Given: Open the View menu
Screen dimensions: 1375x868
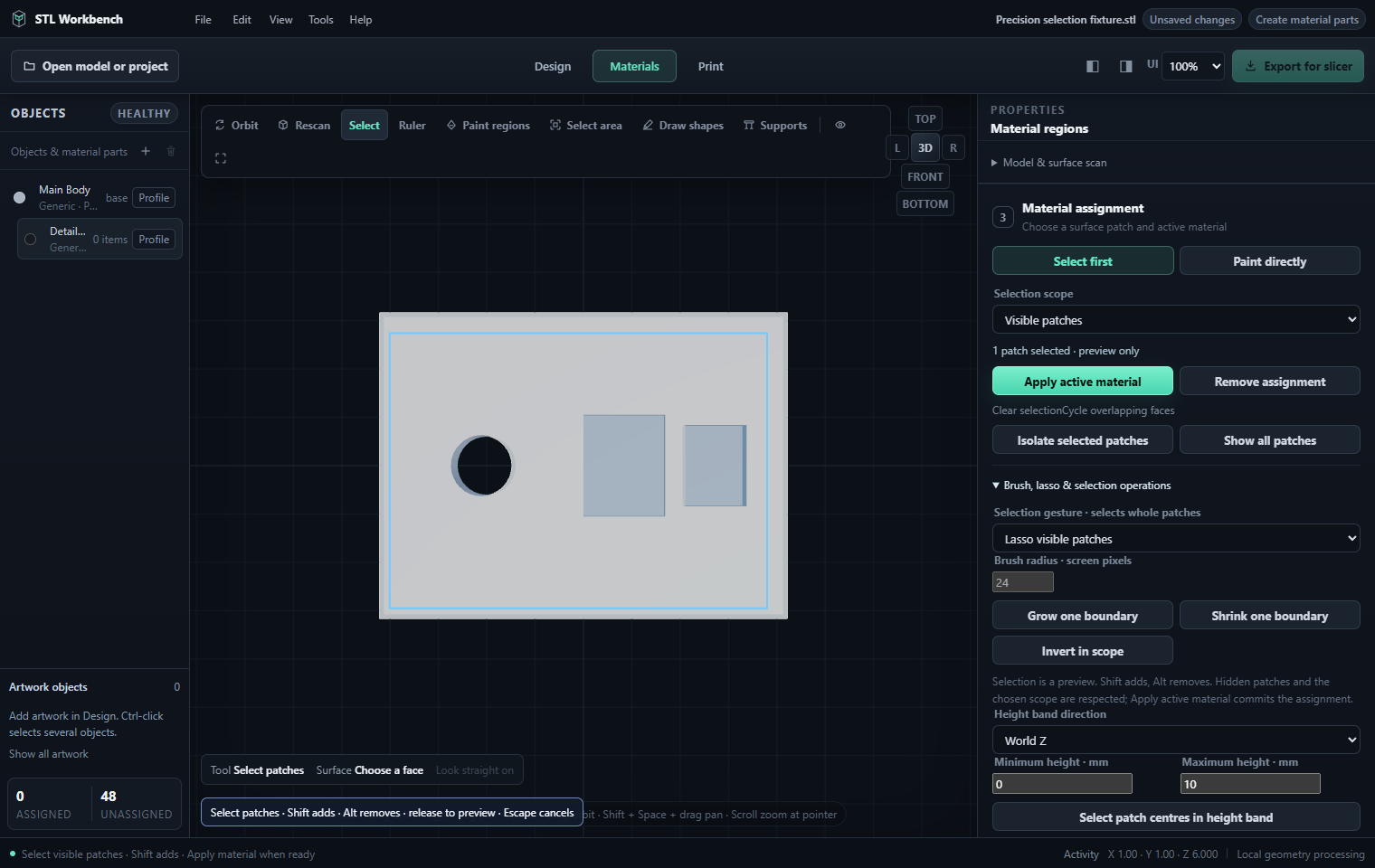Looking at the screenshot, I should [x=281, y=19].
